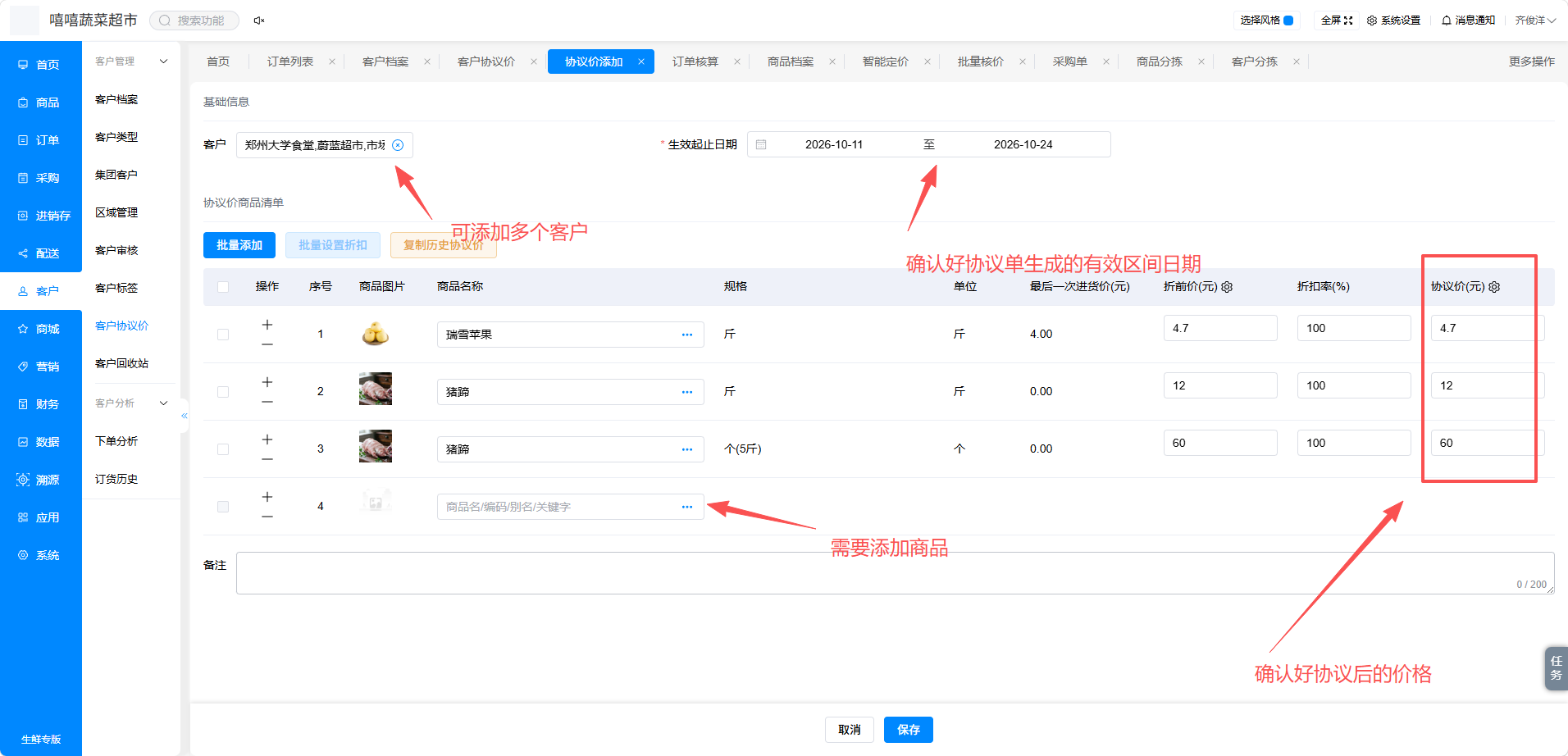
Task: Switch to the 客户协议价 tab
Action: pyautogui.click(x=486, y=61)
